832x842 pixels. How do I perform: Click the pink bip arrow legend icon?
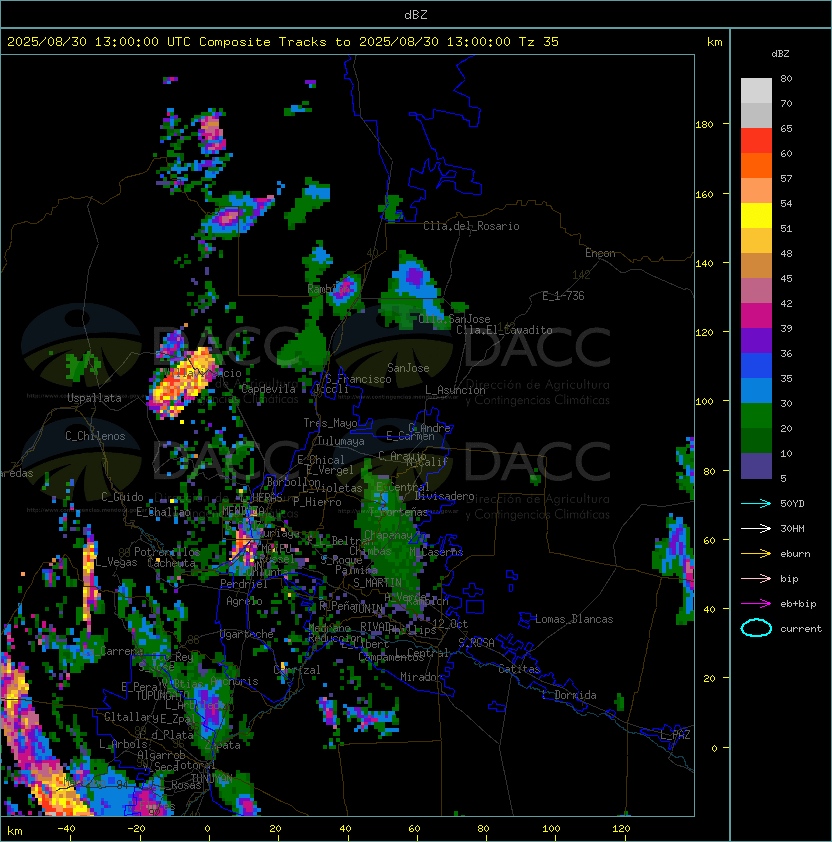coord(756,578)
